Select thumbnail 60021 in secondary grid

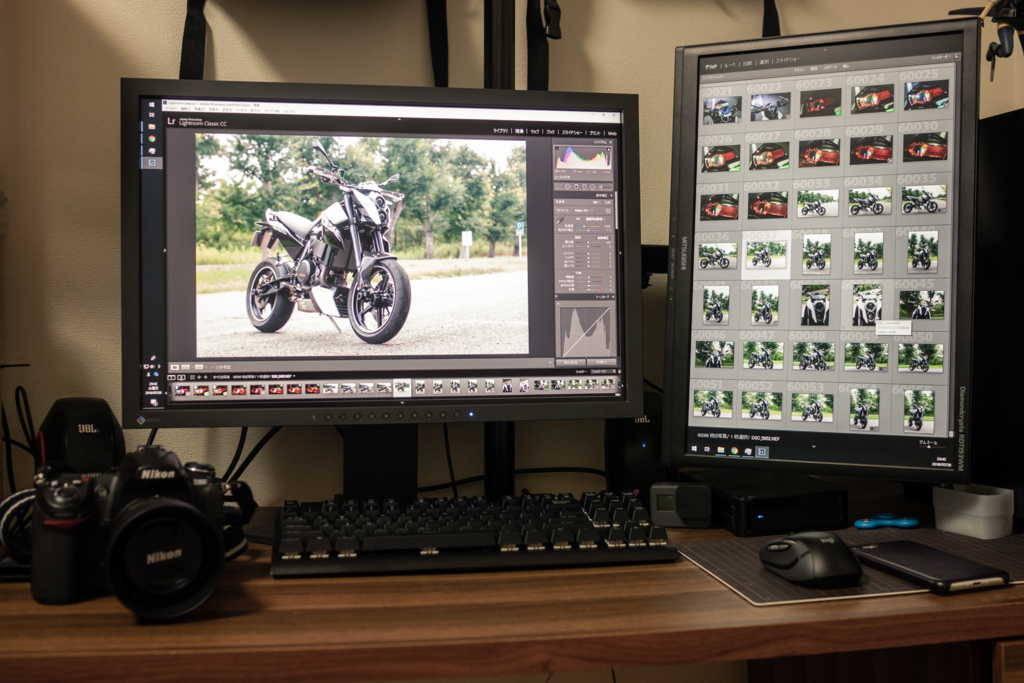[722, 109]
